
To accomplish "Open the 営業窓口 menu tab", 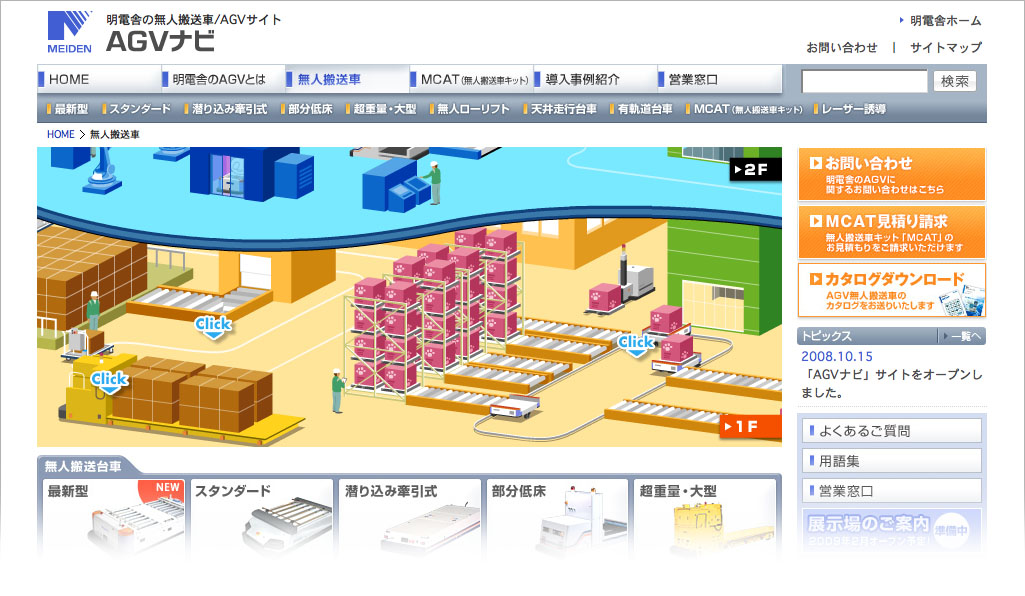I will (720, 80).
